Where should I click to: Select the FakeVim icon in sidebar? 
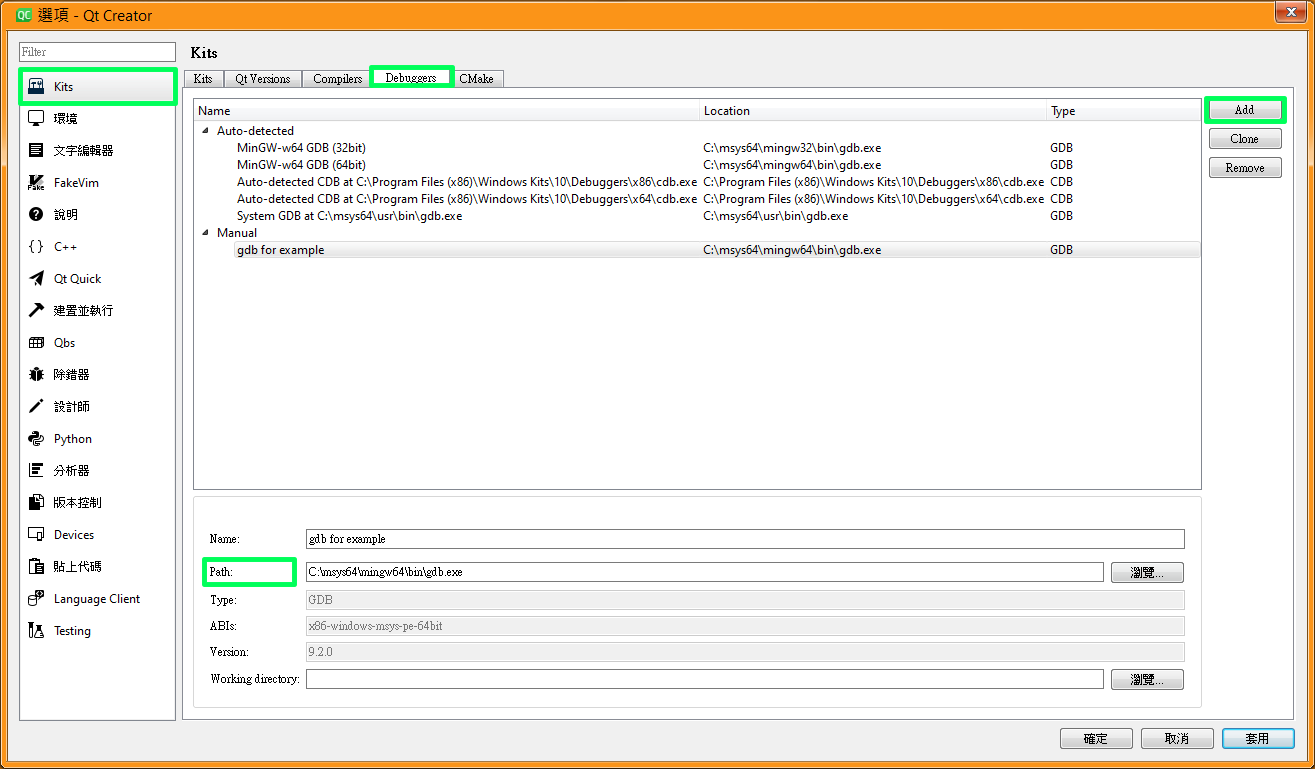(36, 183)
